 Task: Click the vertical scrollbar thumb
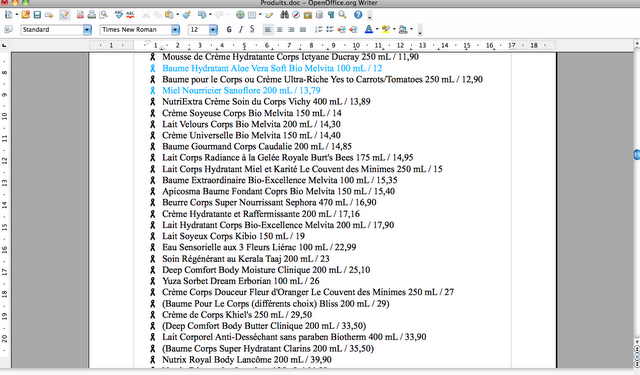pos(637,155)
